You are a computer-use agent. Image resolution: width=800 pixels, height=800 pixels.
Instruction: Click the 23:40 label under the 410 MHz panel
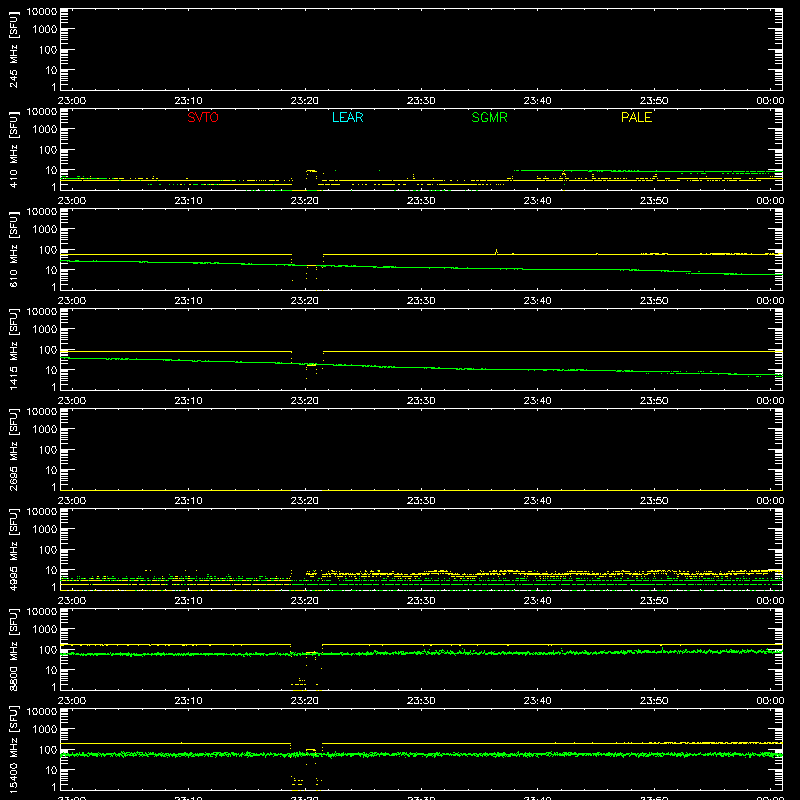537,201
